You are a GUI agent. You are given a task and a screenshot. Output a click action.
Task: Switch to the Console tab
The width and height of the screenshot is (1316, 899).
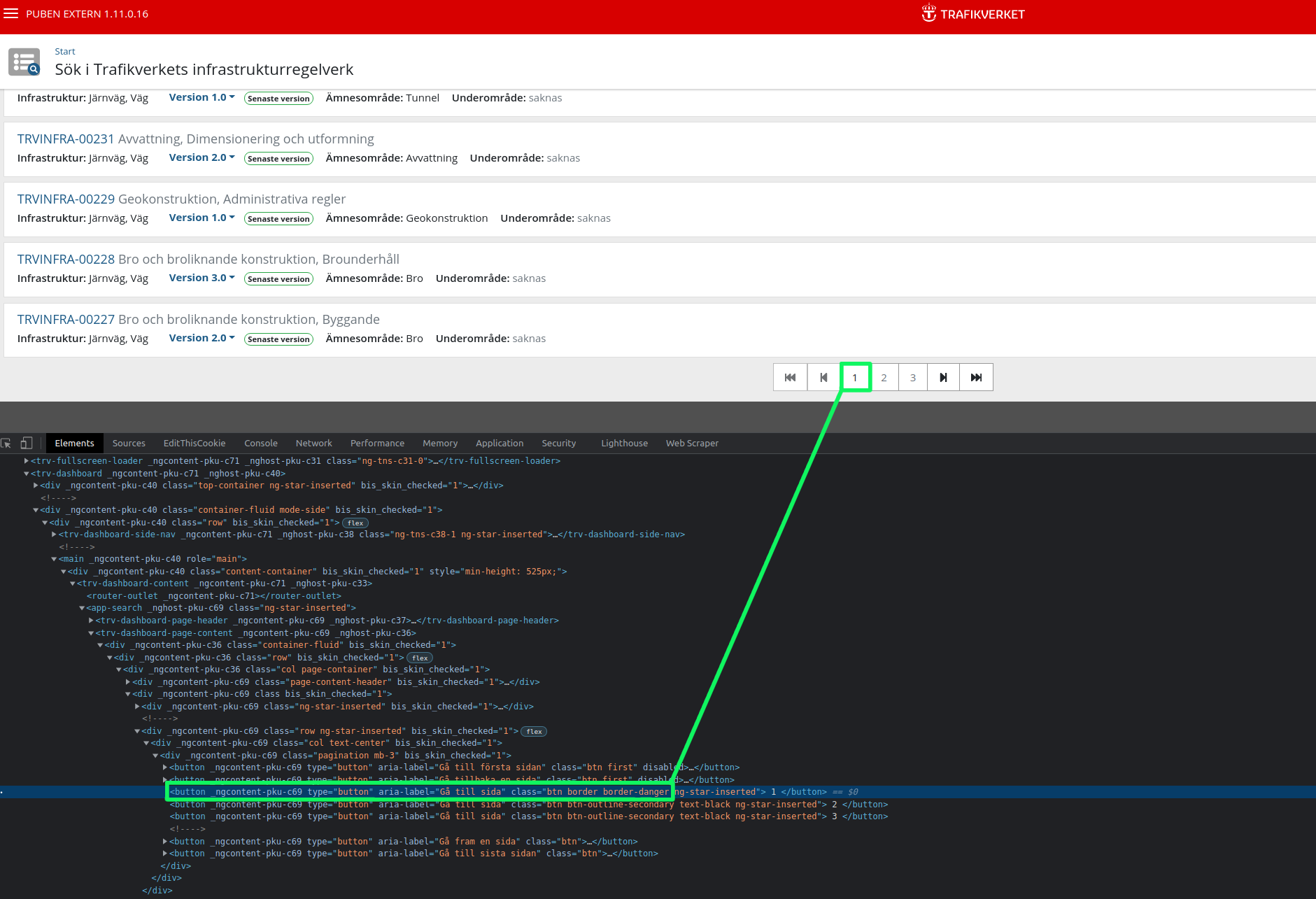(260, 444)
